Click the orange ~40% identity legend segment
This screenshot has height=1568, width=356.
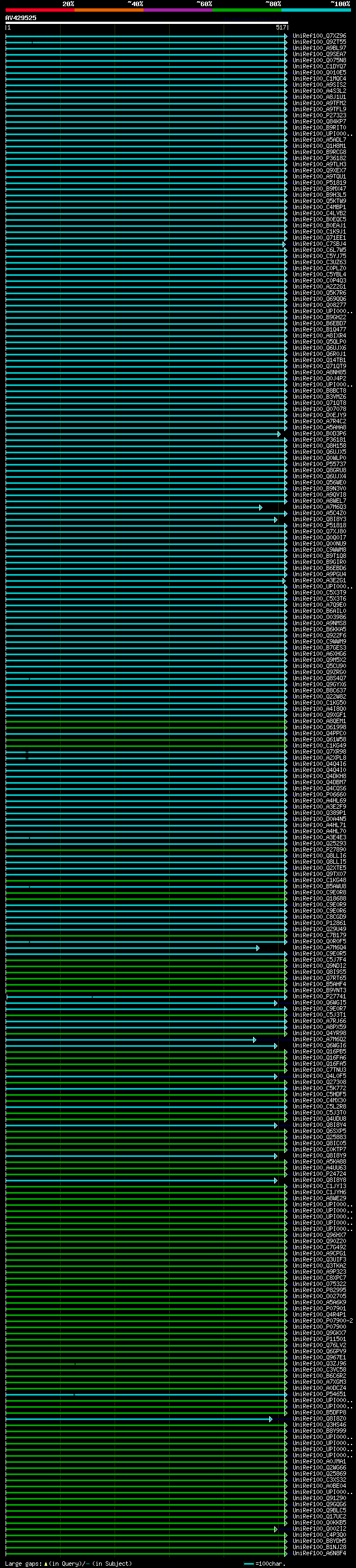pos(109,10)
